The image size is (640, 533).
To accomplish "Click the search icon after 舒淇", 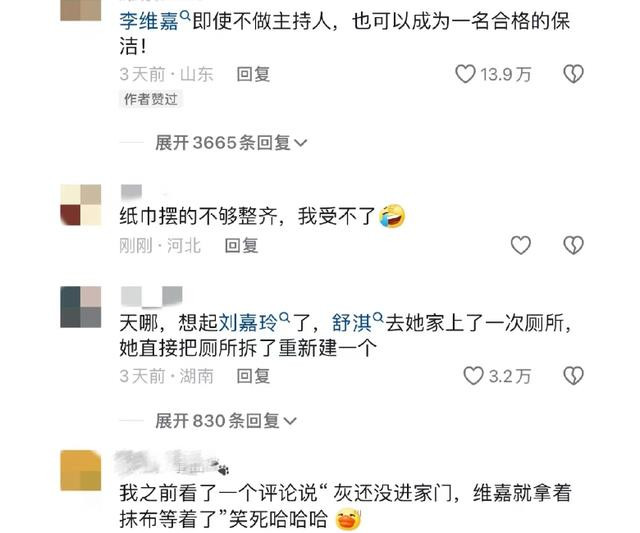I will point(378,317).
